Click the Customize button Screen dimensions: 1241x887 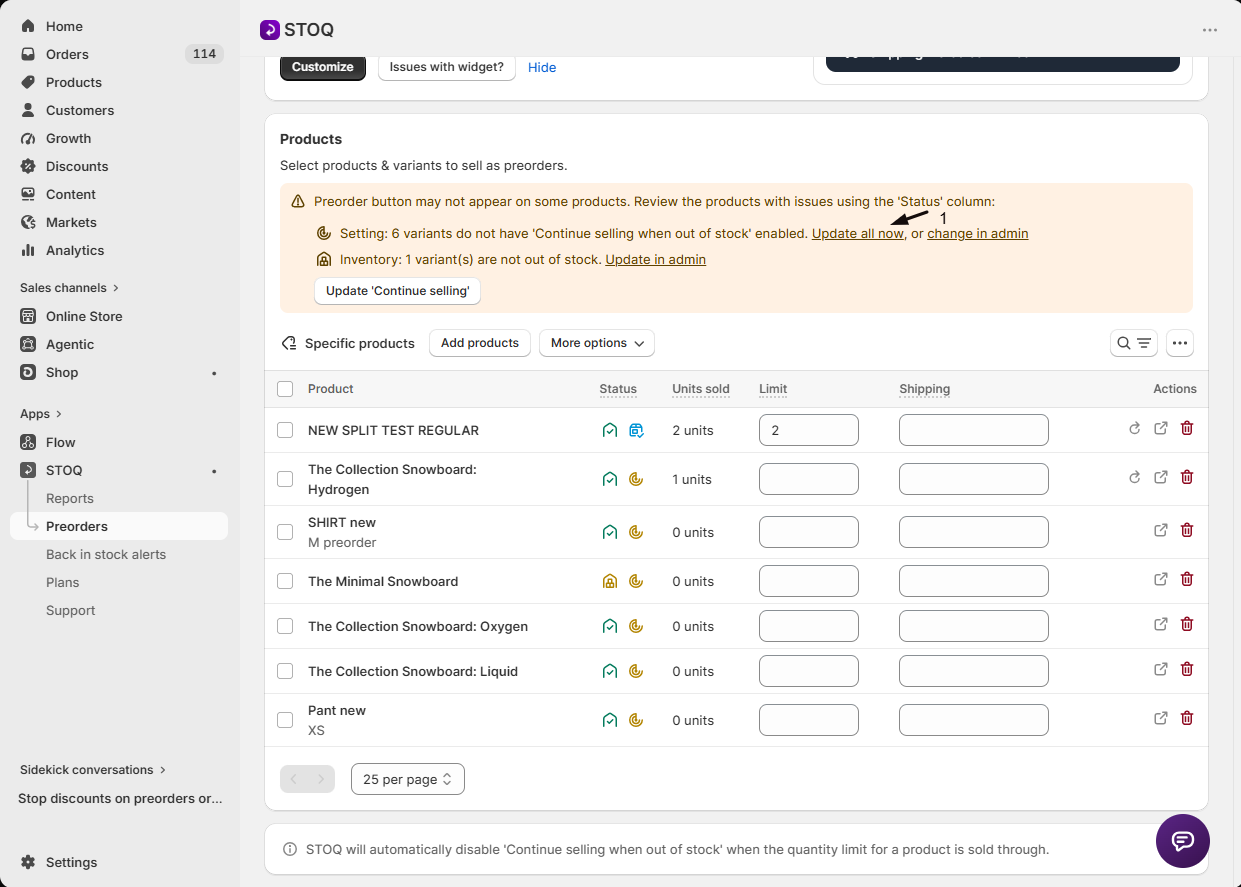coord(323,67)
